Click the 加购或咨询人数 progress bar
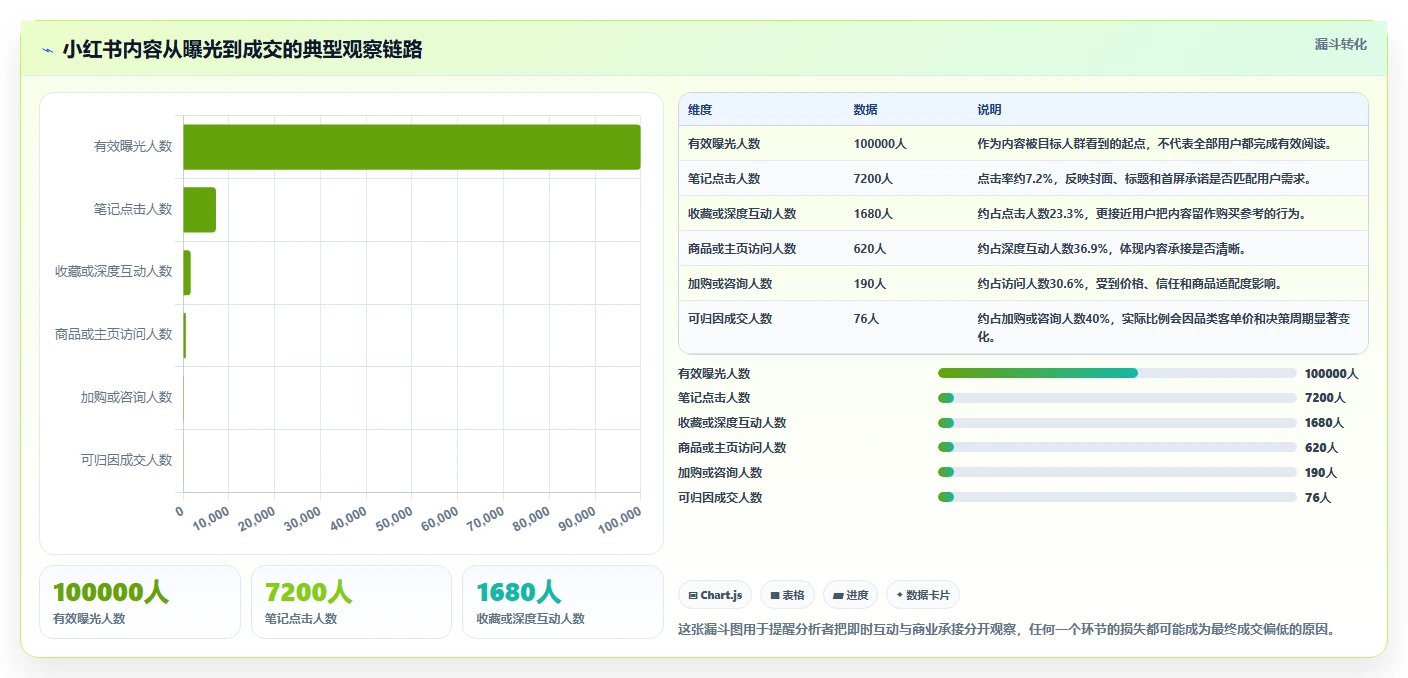Image resolution: width=1408 pixels, height=678 pixels. 1117,472
